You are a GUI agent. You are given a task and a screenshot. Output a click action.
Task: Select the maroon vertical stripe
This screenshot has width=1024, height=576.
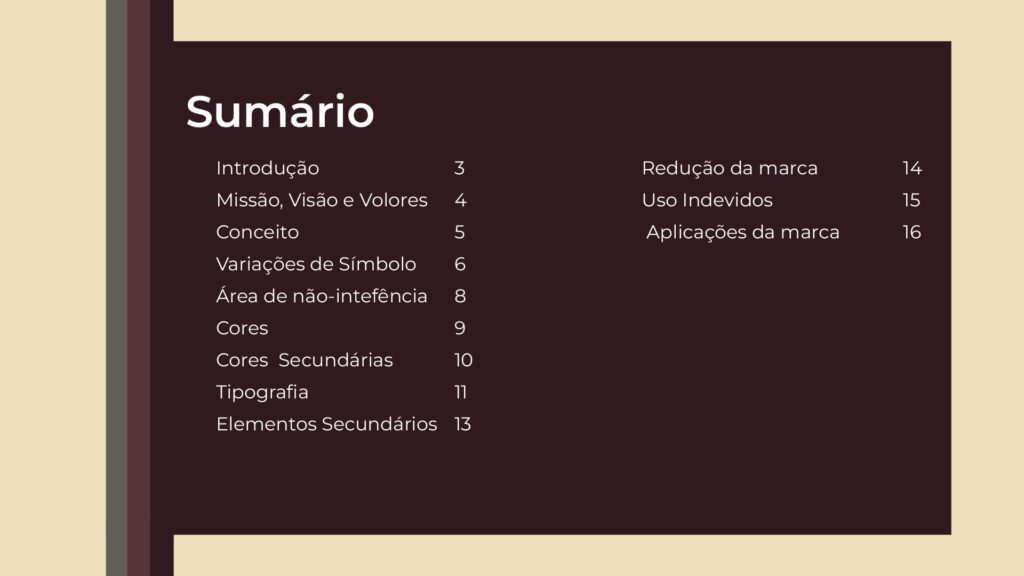(x=138, y=288)
